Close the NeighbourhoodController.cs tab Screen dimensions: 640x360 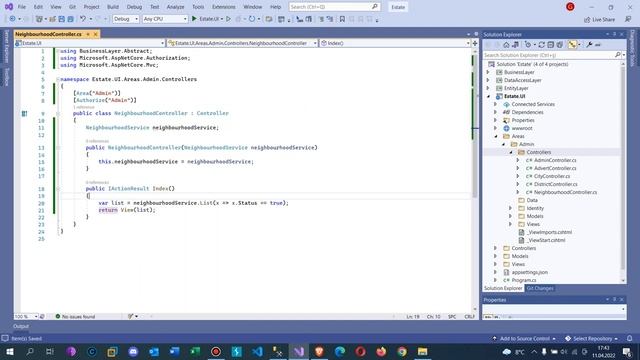click(x=96, y=34)
